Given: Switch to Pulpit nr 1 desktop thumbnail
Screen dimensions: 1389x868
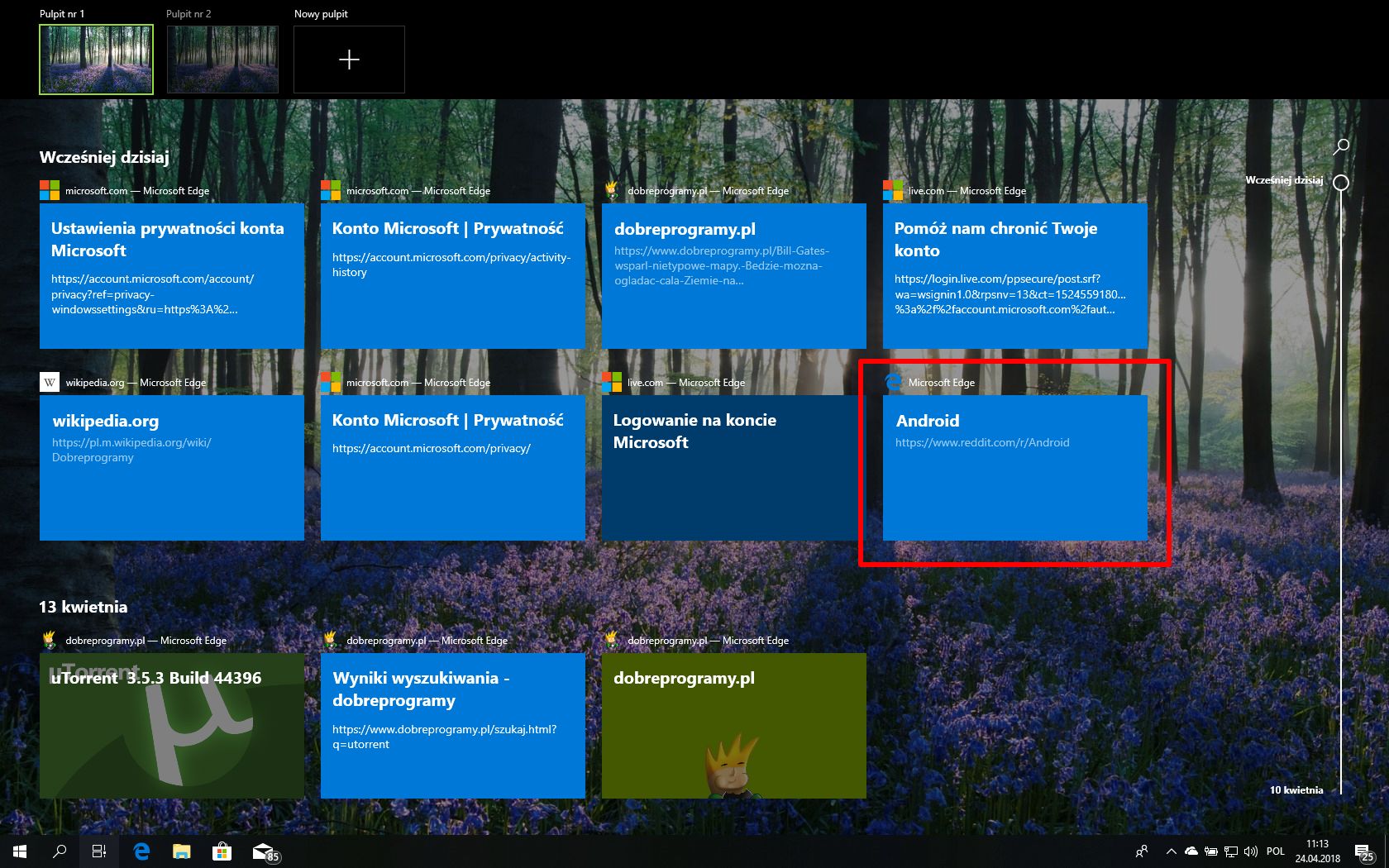Looking at the screenshot, I should coord(96,59).
